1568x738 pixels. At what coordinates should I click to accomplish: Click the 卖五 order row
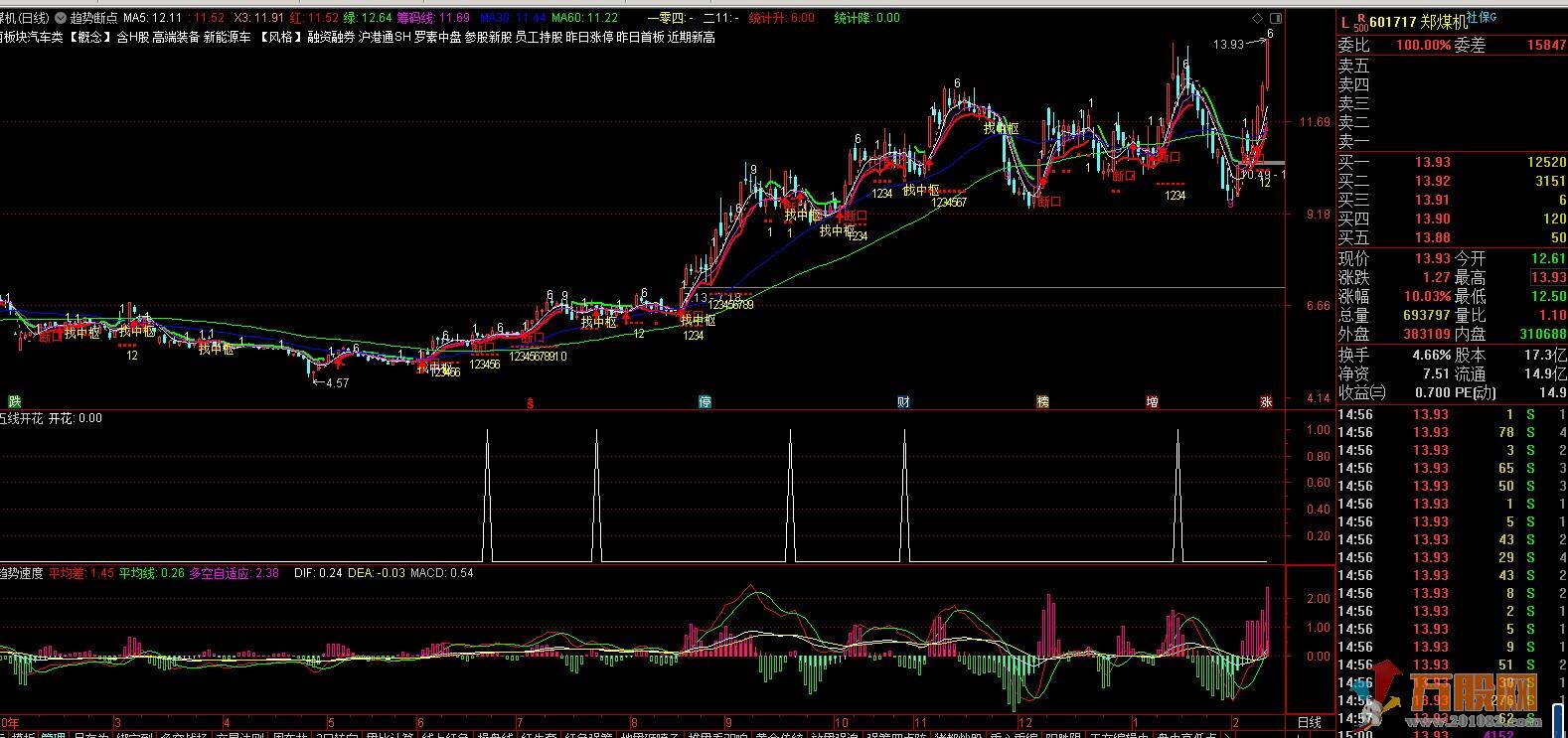point(1452,66)
